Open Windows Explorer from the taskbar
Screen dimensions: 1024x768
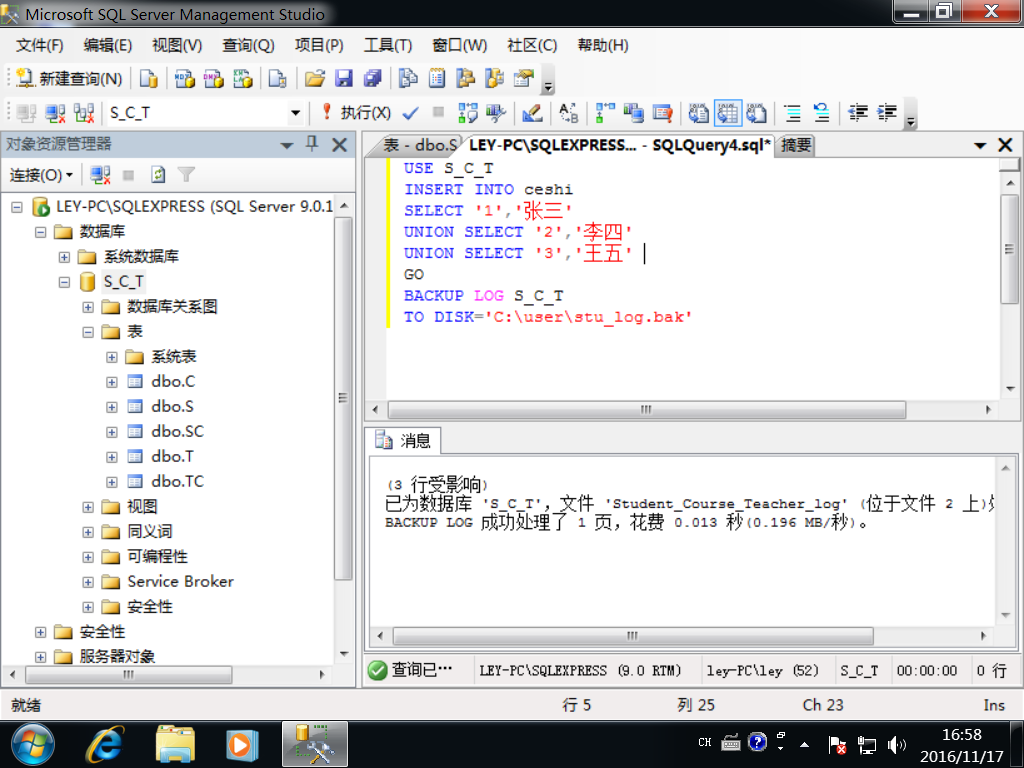[174, 744]
